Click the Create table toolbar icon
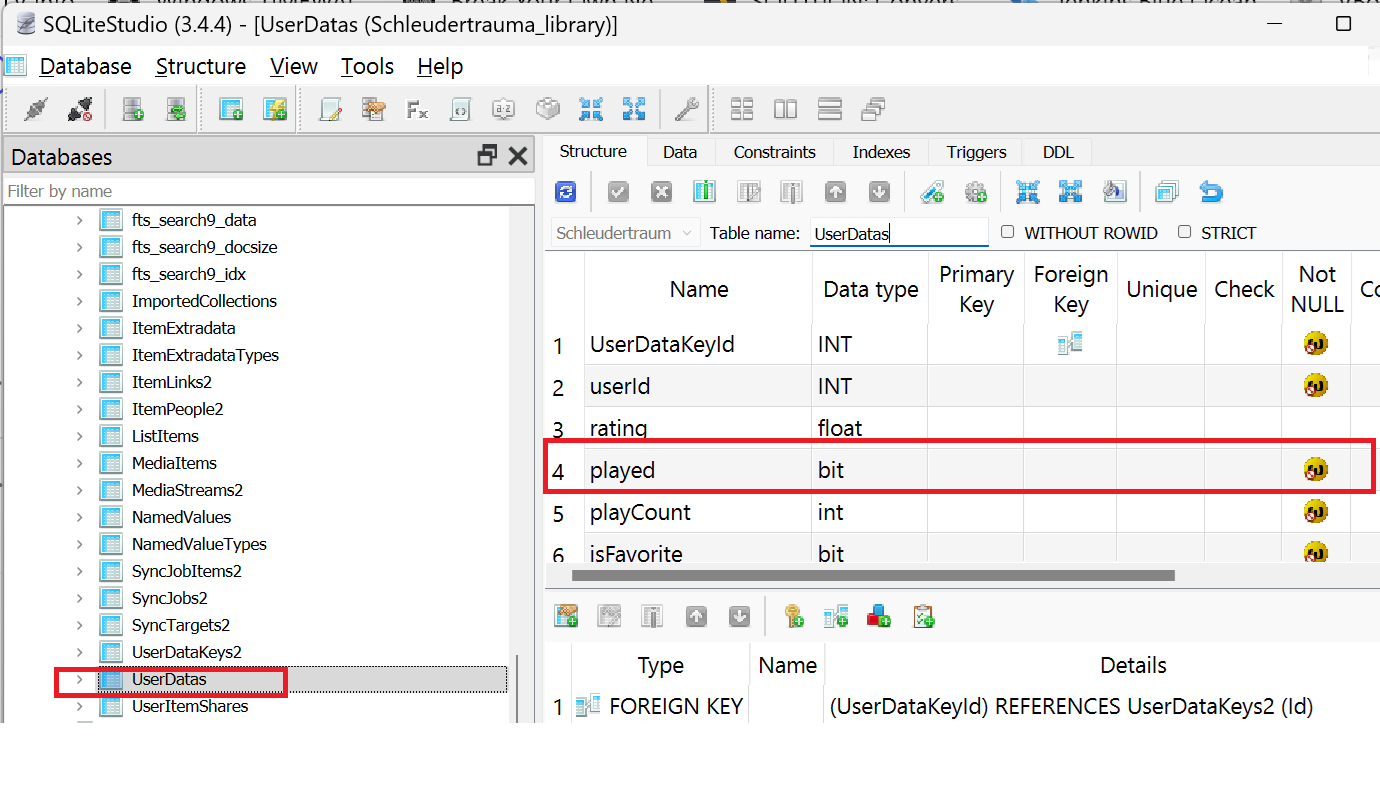The height and width of the screenshot is (808, 1380). click(231, 109)
